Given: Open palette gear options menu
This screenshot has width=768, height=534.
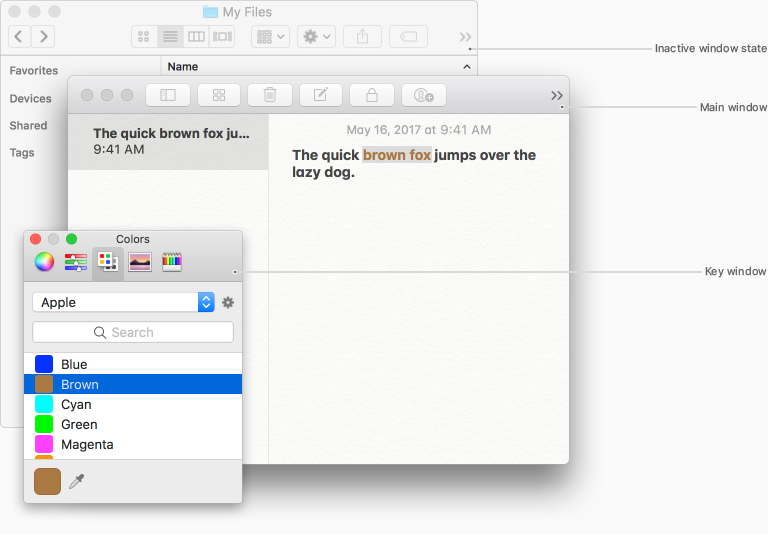Looking at the screenshot, I should tap(228, 302).
